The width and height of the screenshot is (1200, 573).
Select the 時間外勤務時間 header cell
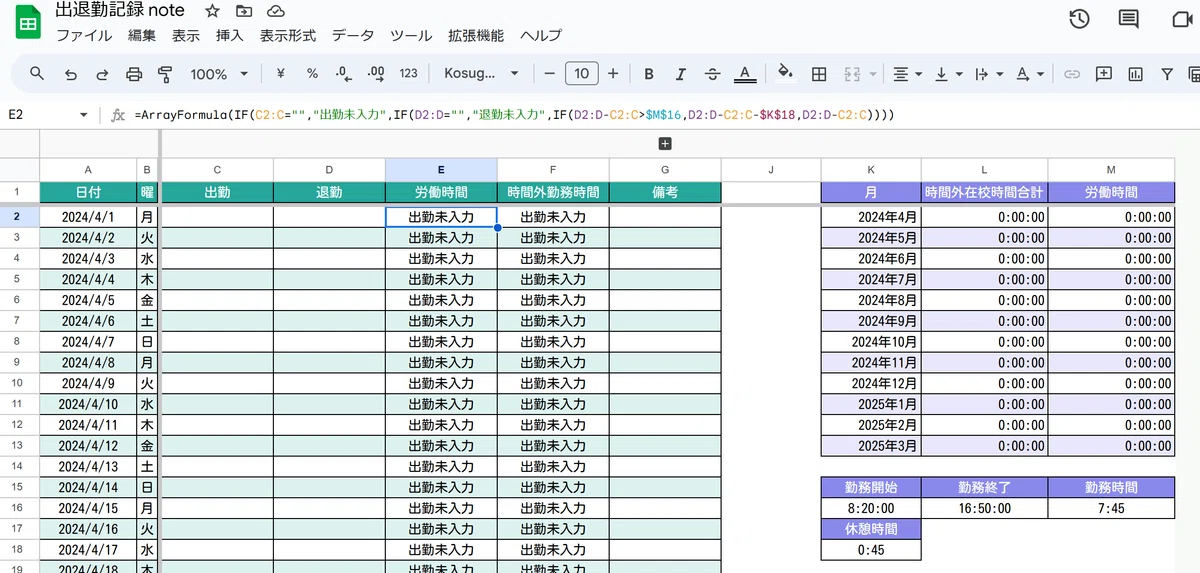point(553,192)
